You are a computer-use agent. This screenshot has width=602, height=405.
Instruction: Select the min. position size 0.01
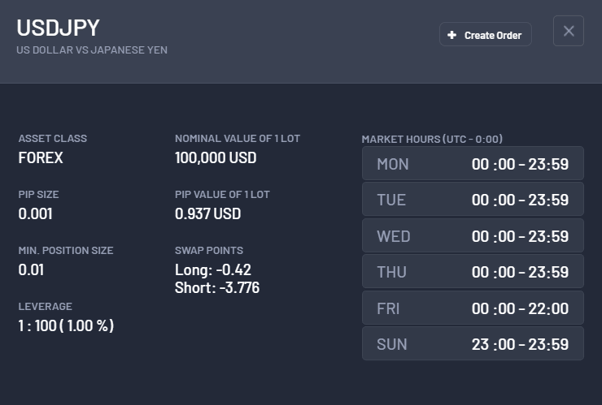click(x=32, y=270)
